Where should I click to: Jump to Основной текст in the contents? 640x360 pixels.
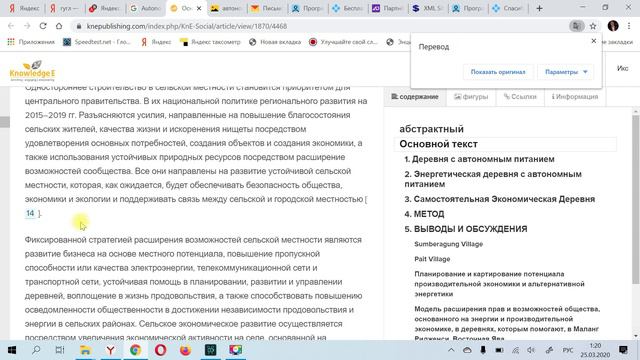(438, 144)
